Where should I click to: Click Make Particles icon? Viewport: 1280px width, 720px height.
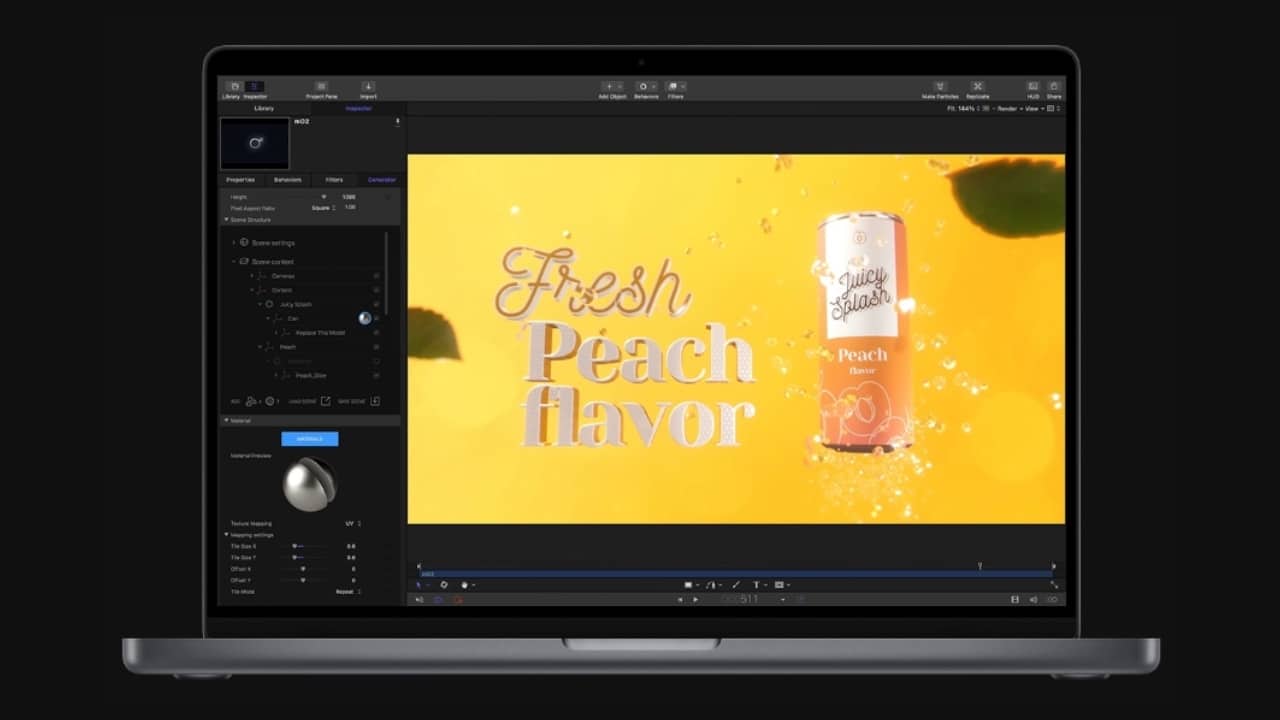939,87
